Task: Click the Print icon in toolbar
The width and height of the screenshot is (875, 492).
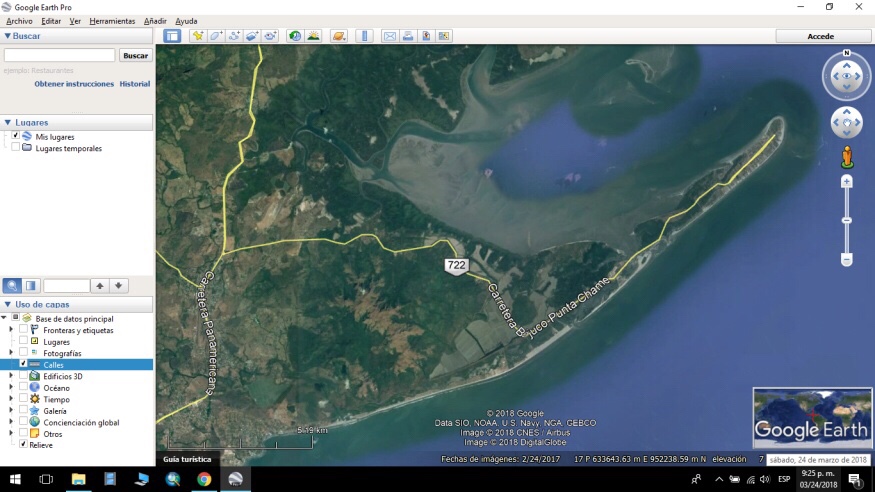Action: tap(408, 36)
